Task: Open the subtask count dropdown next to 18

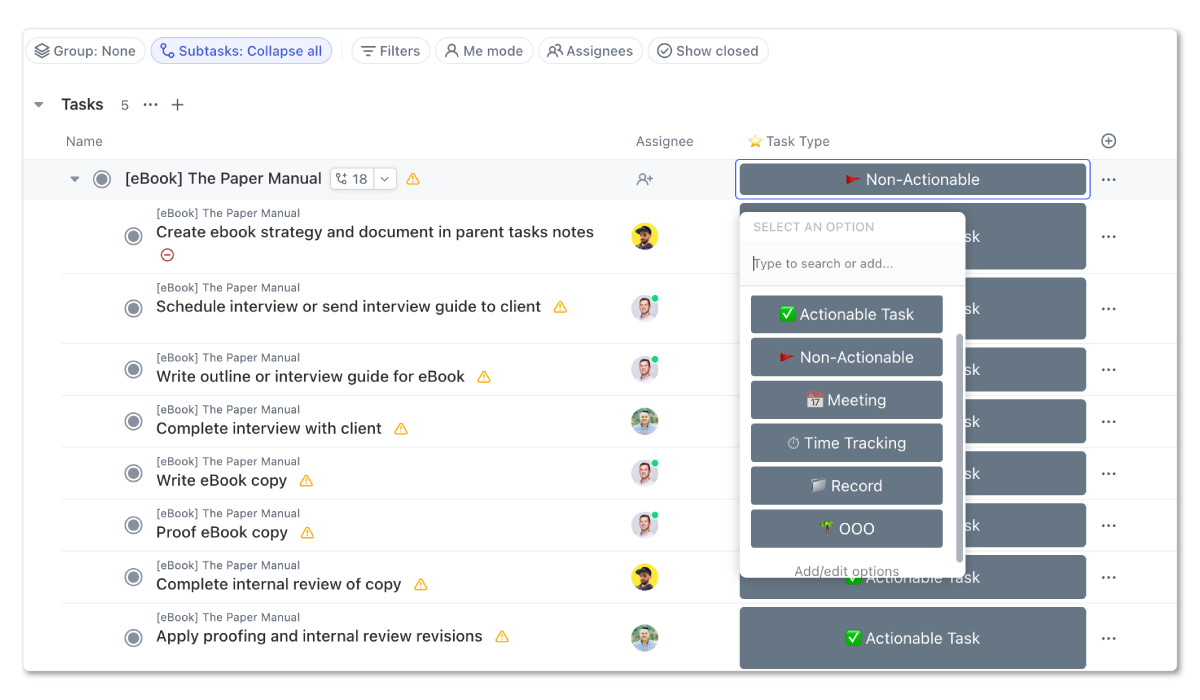Action: tap(383, 178)
